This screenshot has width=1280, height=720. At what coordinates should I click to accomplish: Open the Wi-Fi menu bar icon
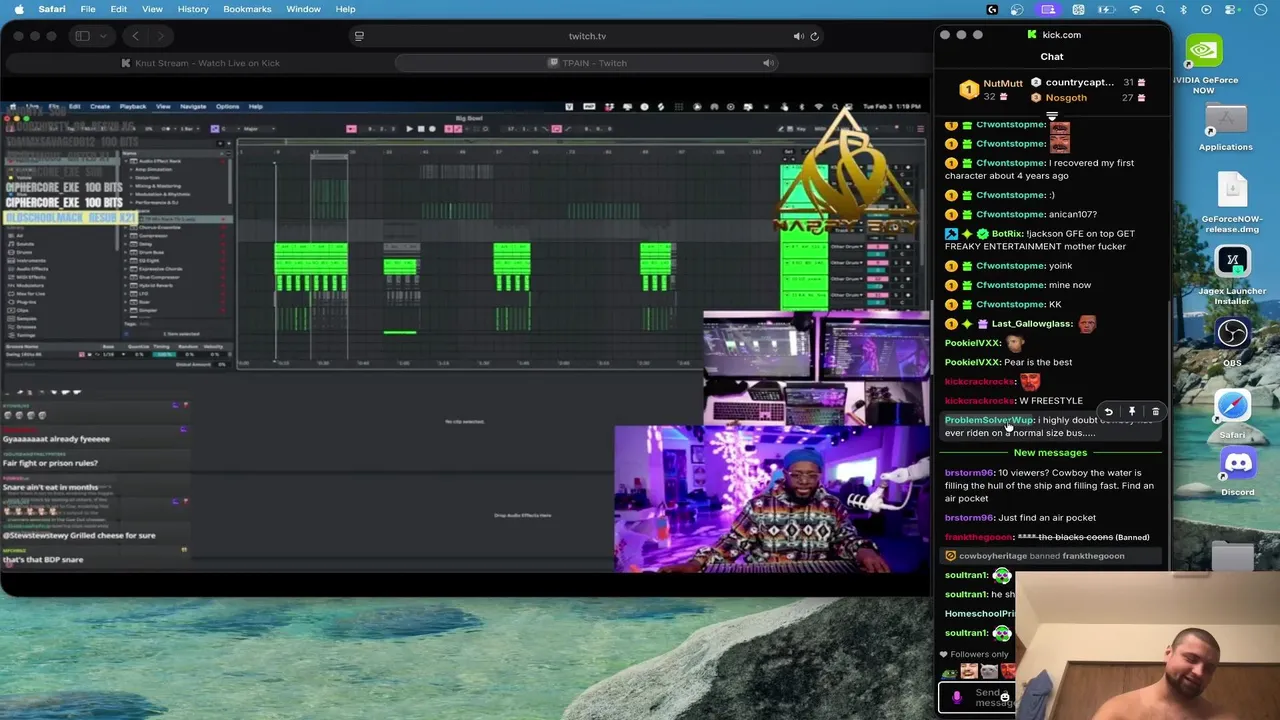(x=1136, y=9)
